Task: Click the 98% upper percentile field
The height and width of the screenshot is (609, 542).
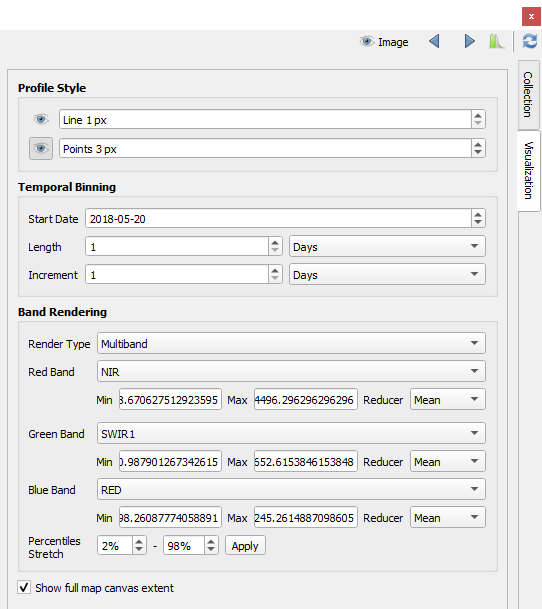Action: click(184, 546)
